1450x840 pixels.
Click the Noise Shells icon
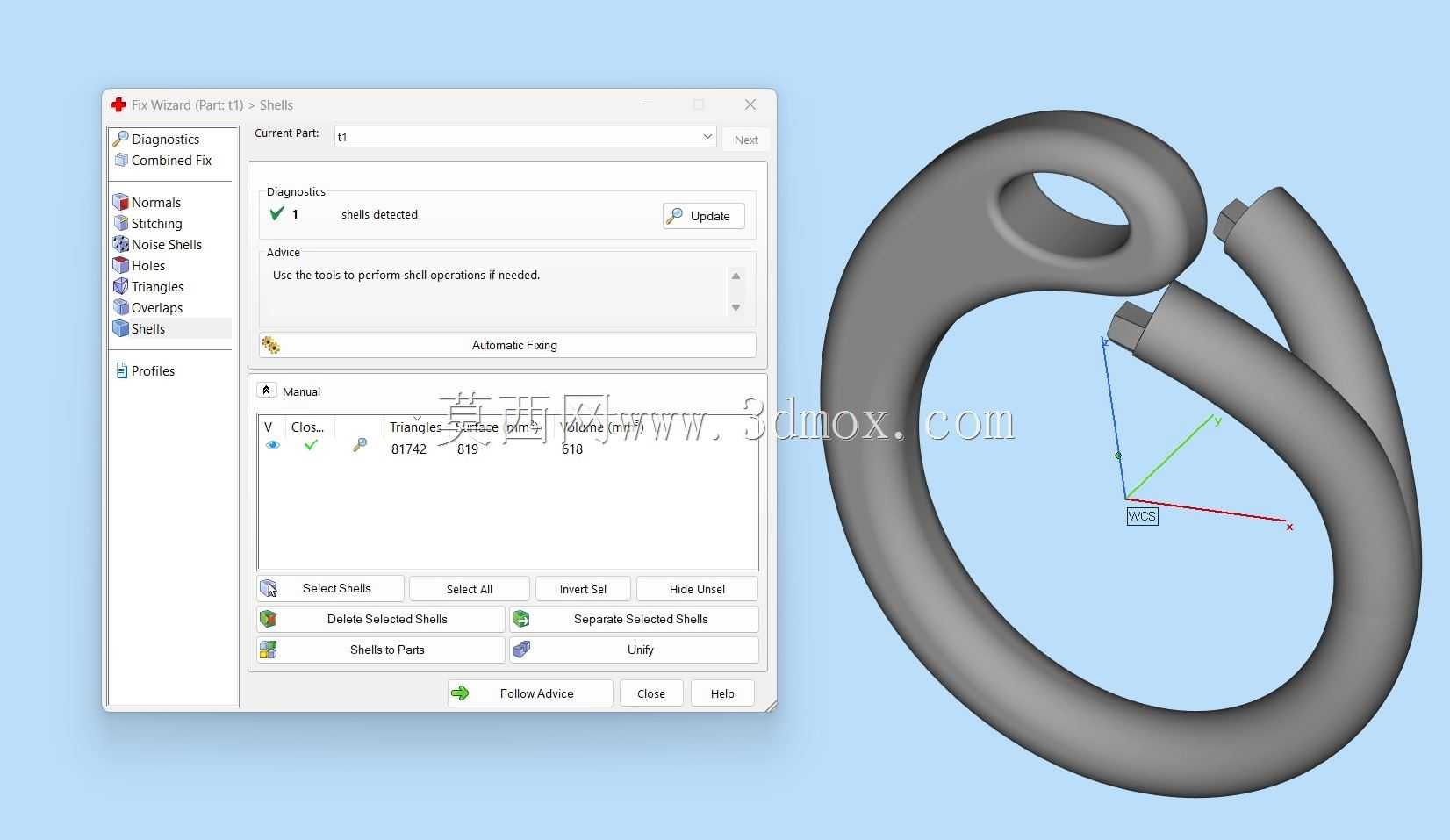coord(121,245)
